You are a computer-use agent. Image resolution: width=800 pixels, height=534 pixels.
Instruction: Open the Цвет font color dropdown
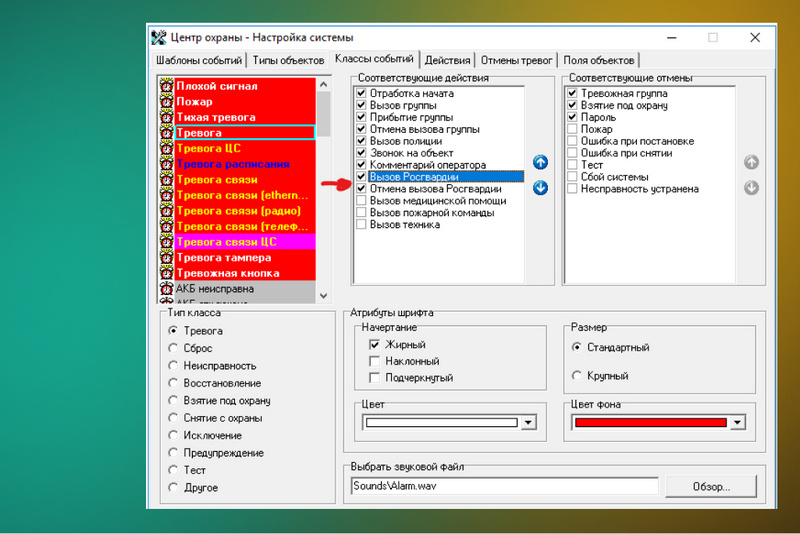[x=526, y=423]
